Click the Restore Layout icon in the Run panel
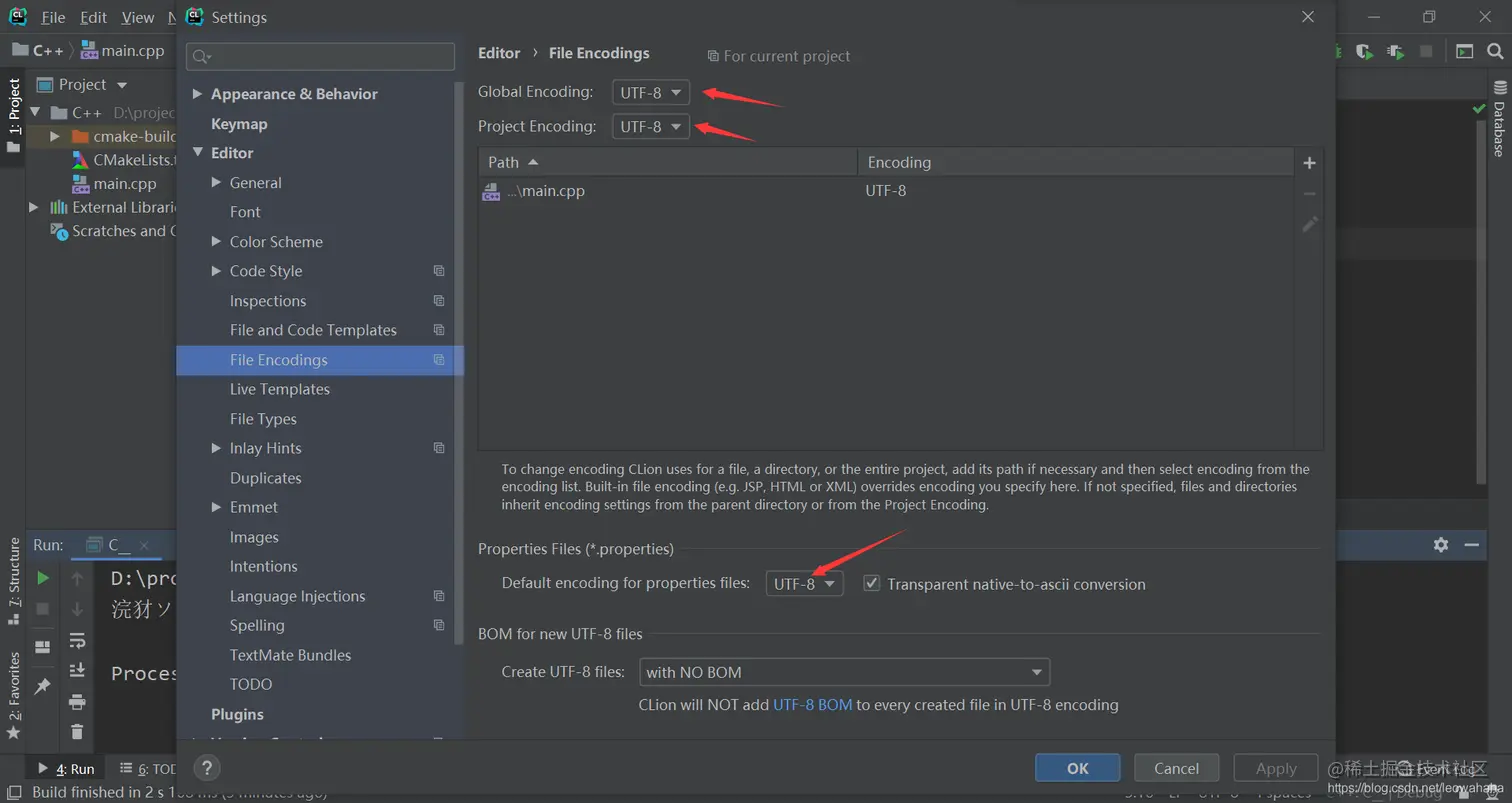The width and height of the screenshot is (1512, 803). 42,647
